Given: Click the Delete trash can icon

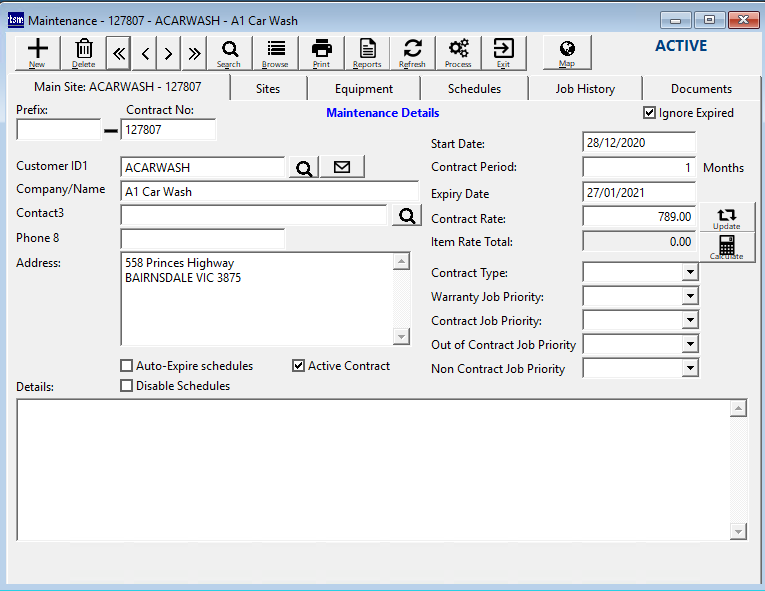Looking at the screenshot, I should click(x=84, y=52).
